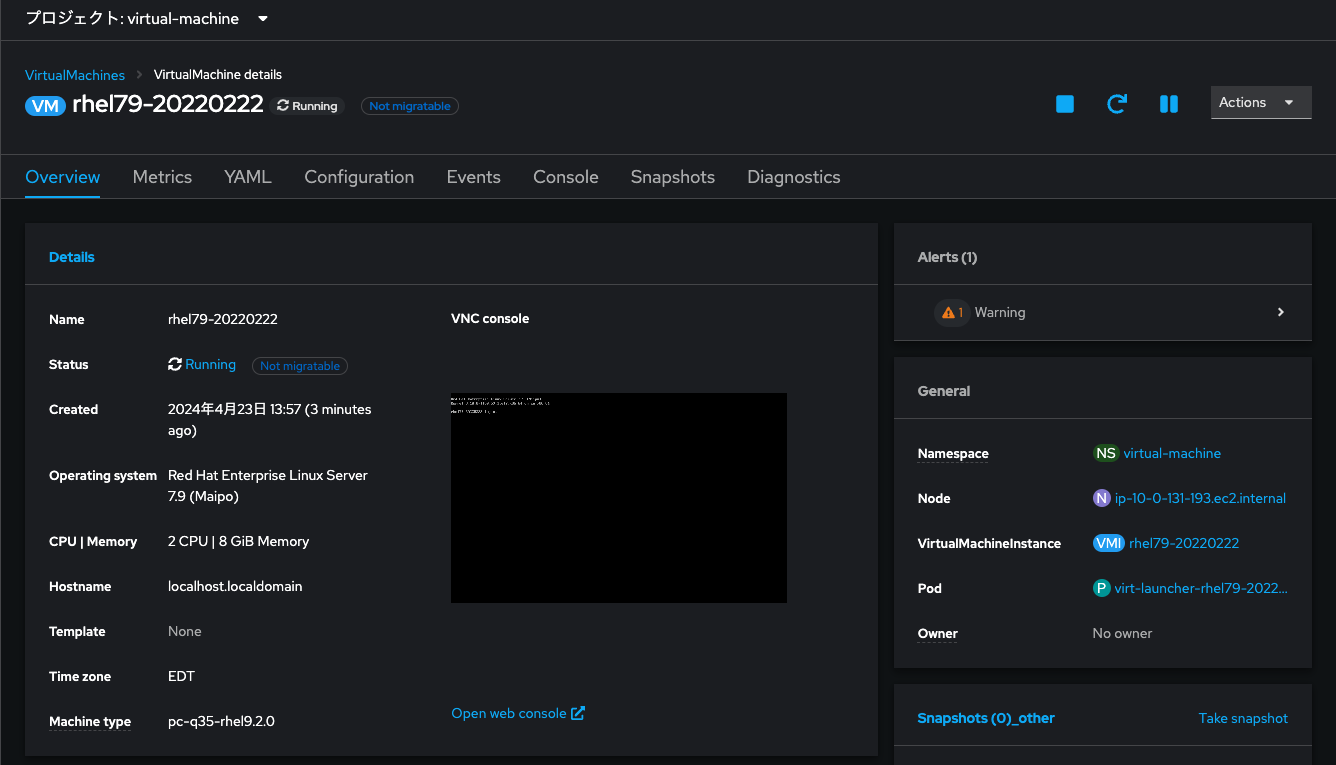The image size is (1336, 765).
Task: Click the Namespace field label
Action: (x=953, y=453)
